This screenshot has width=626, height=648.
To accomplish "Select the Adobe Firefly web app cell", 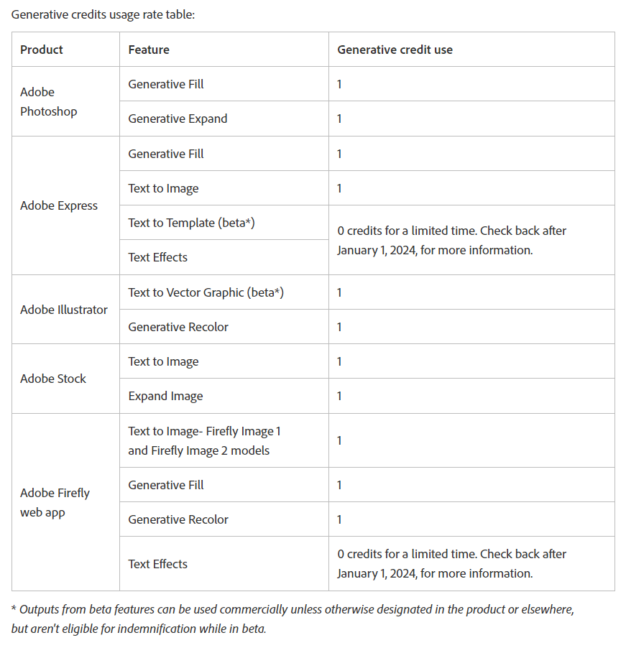I will coord(55,502).
